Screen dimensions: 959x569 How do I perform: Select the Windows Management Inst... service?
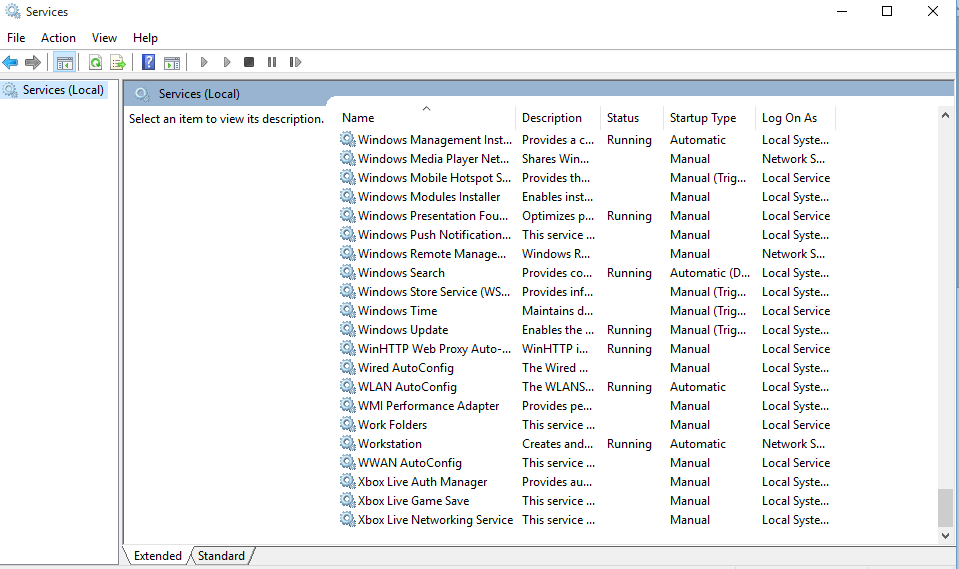tap(435, 139)
